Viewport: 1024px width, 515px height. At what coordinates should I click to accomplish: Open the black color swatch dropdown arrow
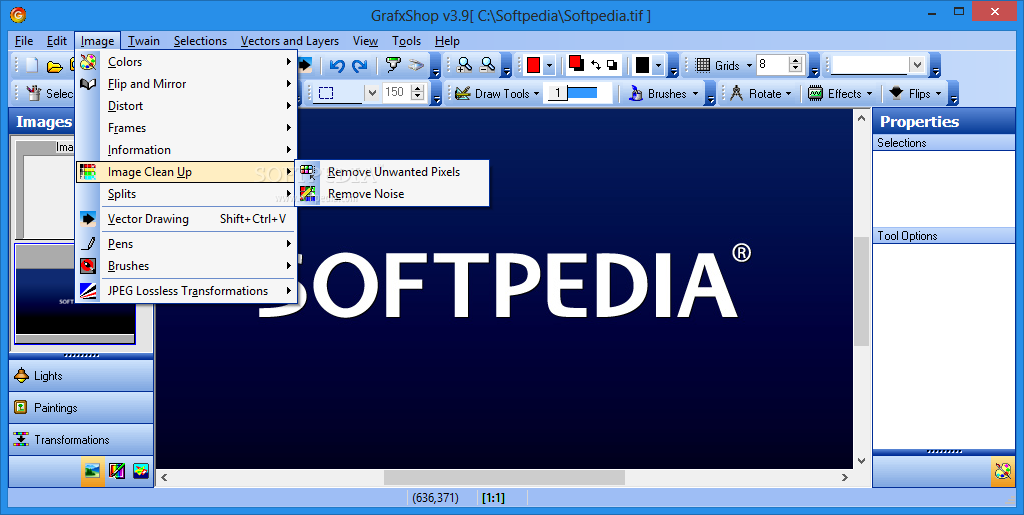pos(658,65)
